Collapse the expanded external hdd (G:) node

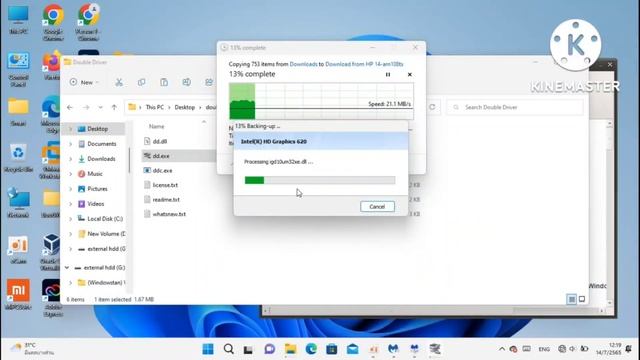(67, 268)
